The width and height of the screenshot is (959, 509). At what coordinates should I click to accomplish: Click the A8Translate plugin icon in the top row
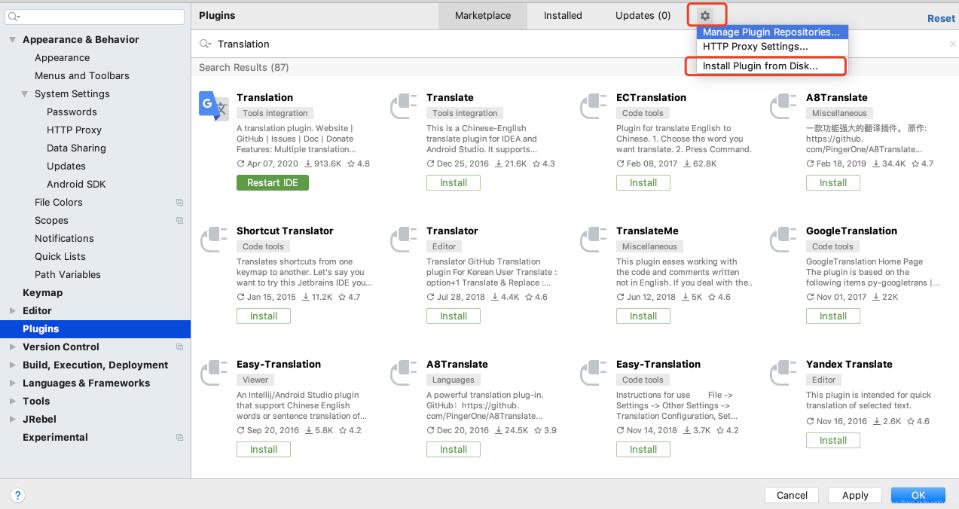[x=783, y=105]
